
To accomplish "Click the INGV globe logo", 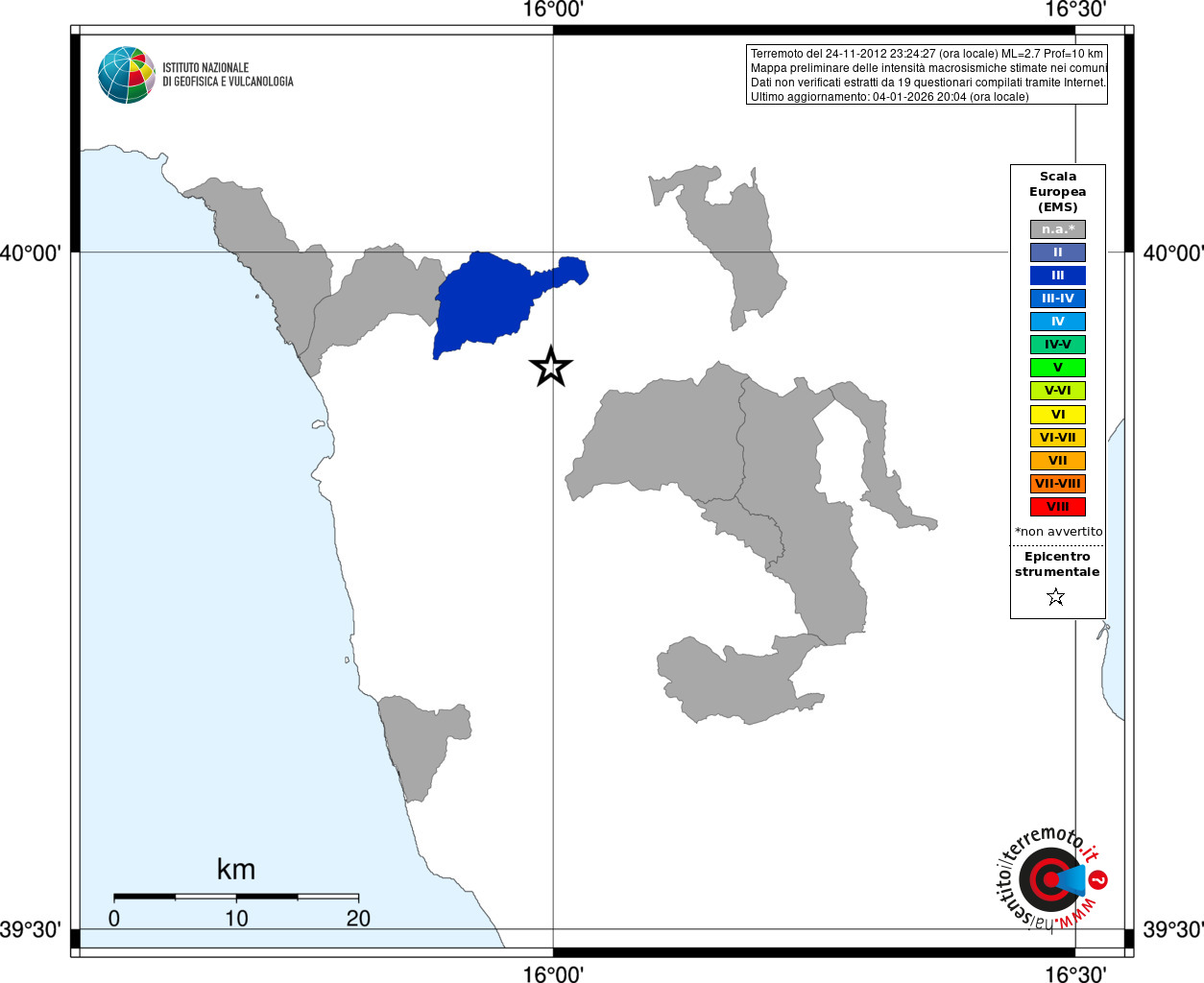I will (127, 75).
